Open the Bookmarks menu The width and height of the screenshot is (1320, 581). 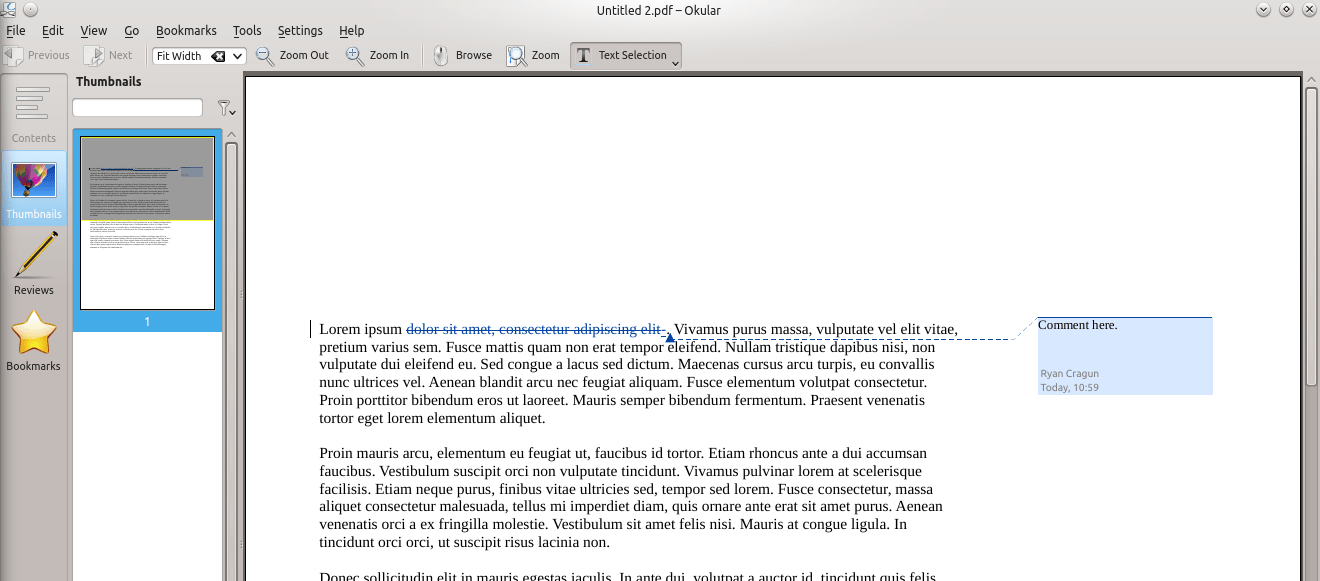(186, 30)
